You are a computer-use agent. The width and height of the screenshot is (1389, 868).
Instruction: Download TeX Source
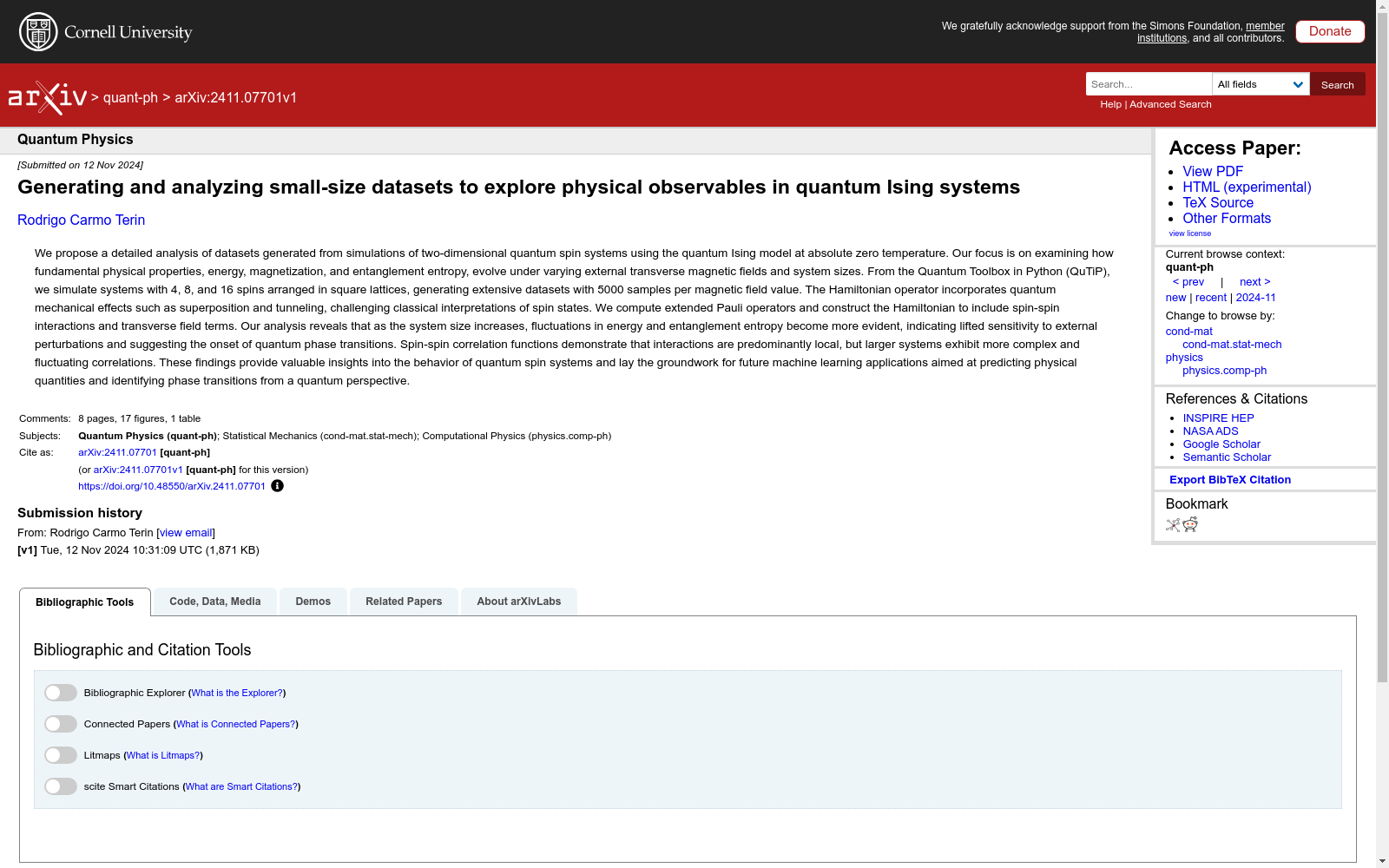tap(1218, 203)
